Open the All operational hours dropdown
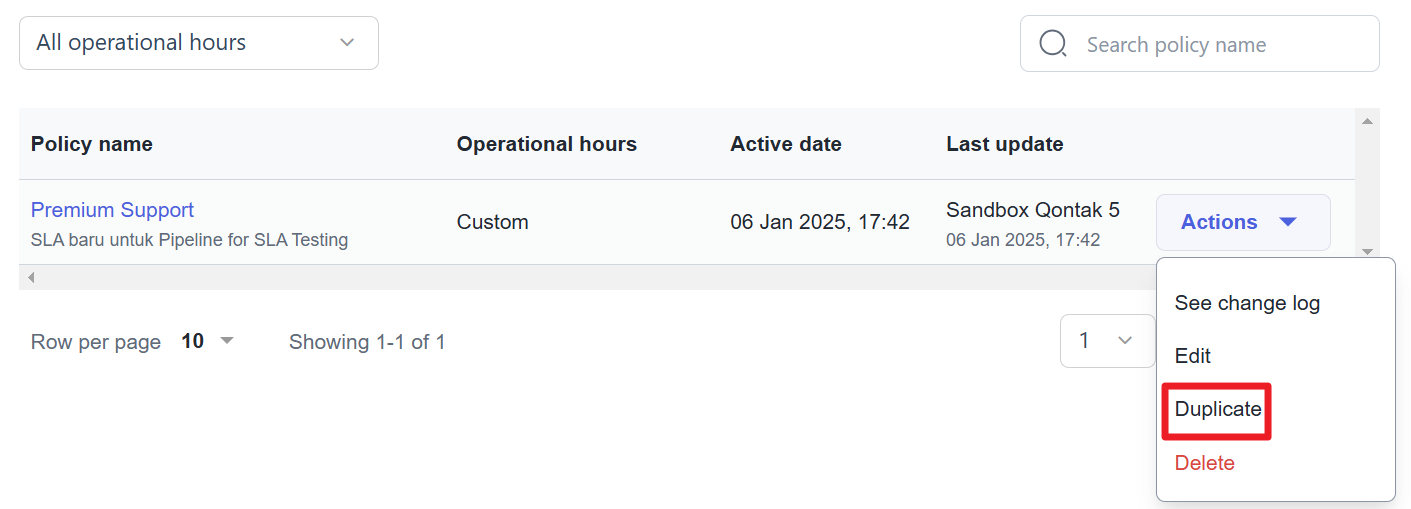 tap(198, 43)
